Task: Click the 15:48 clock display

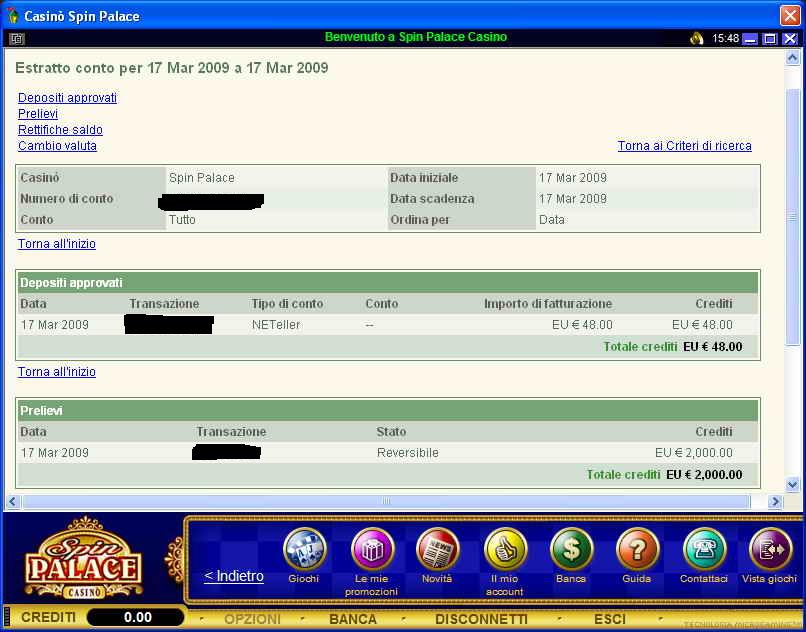Action: [x=725, y=39]
